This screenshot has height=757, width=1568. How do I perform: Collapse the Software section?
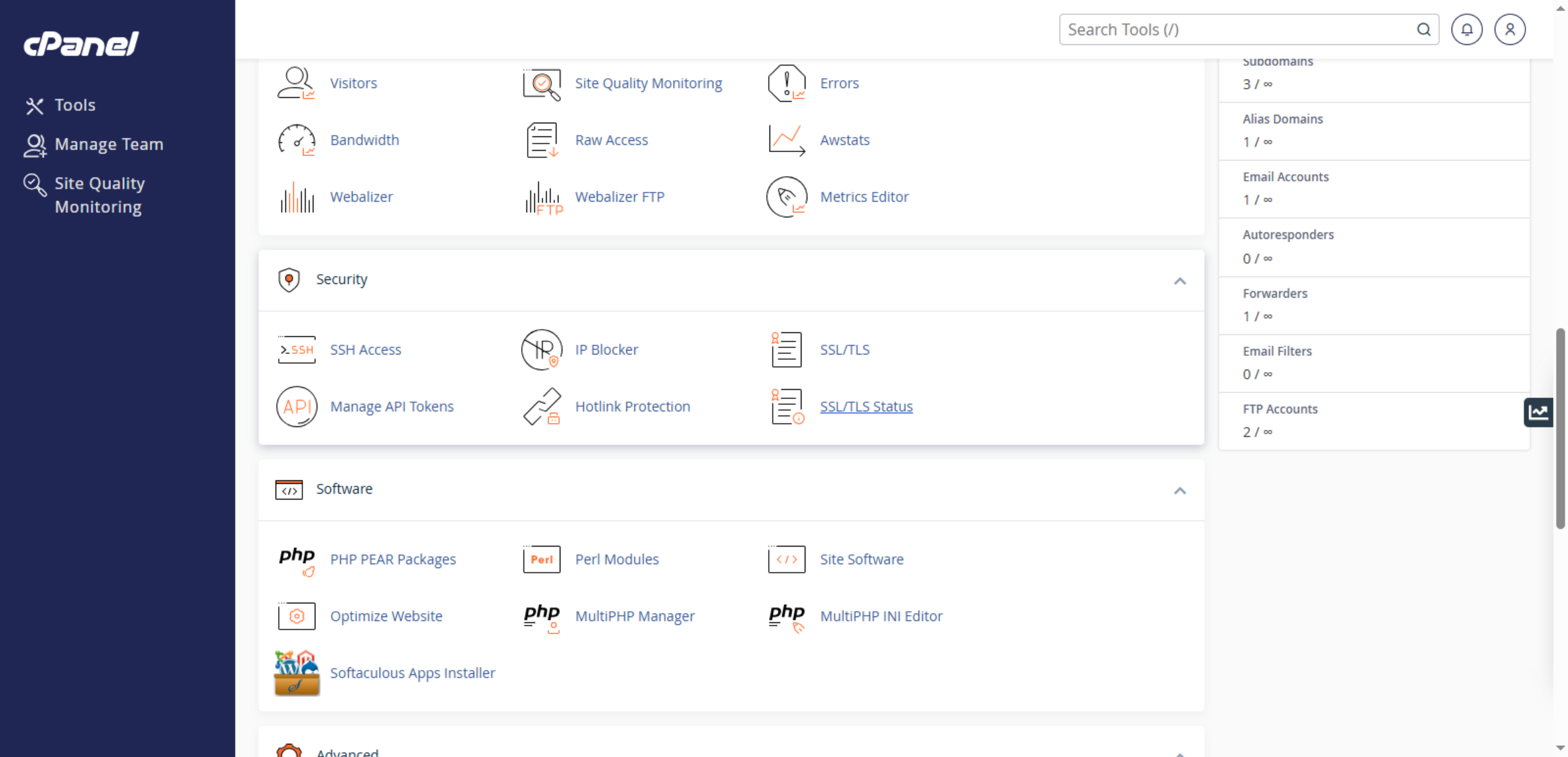point(1180,490)
